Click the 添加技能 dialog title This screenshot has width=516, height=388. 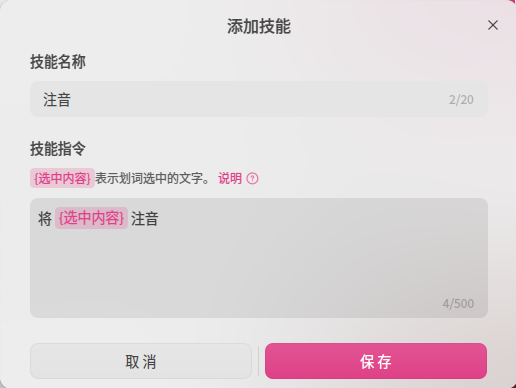[x=259, y=26]
